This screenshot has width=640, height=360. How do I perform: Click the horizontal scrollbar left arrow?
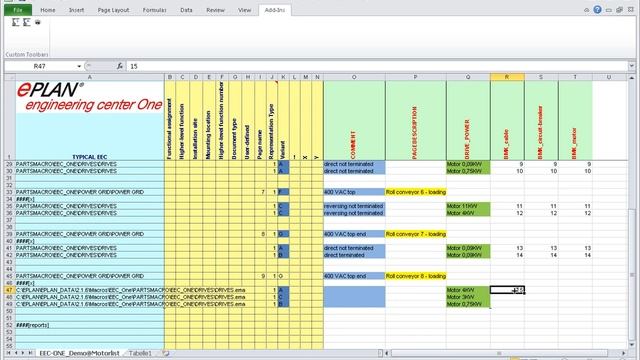[387, 353]
